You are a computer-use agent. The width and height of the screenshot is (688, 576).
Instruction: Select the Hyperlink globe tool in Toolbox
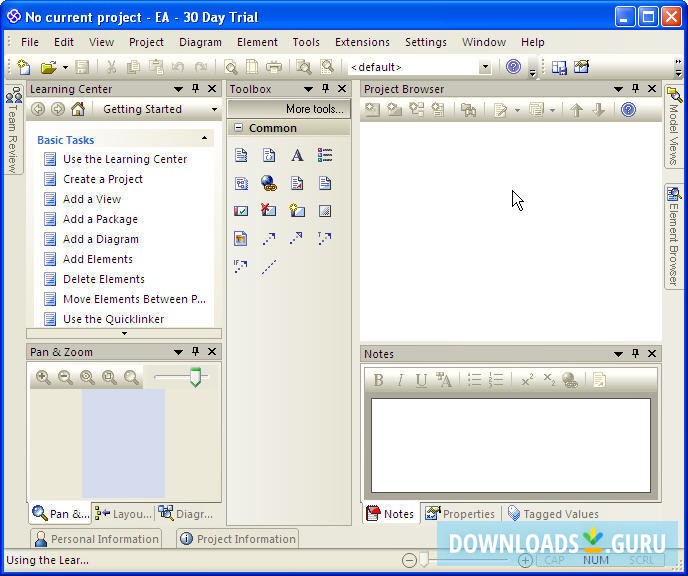pyautogui.click(x=269, y=183)
